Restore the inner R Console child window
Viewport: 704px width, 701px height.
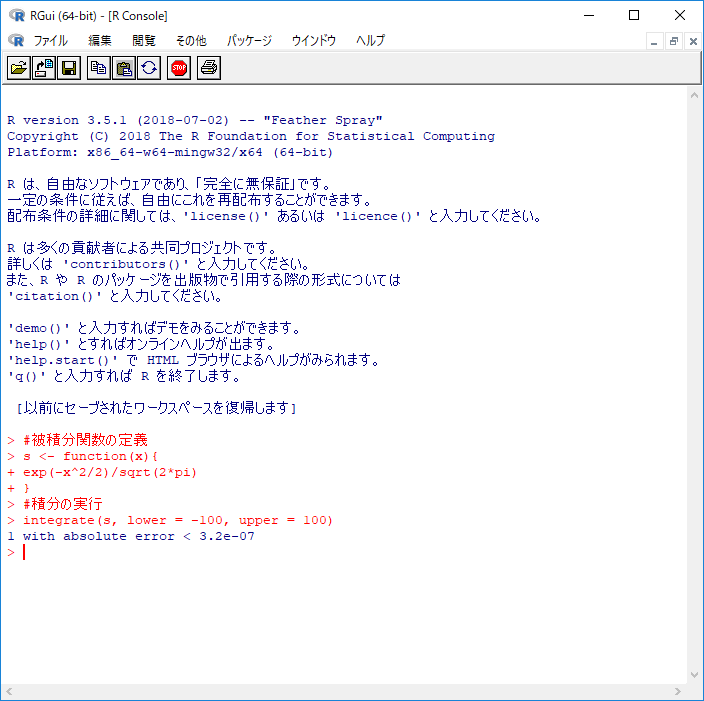(673, 42)
